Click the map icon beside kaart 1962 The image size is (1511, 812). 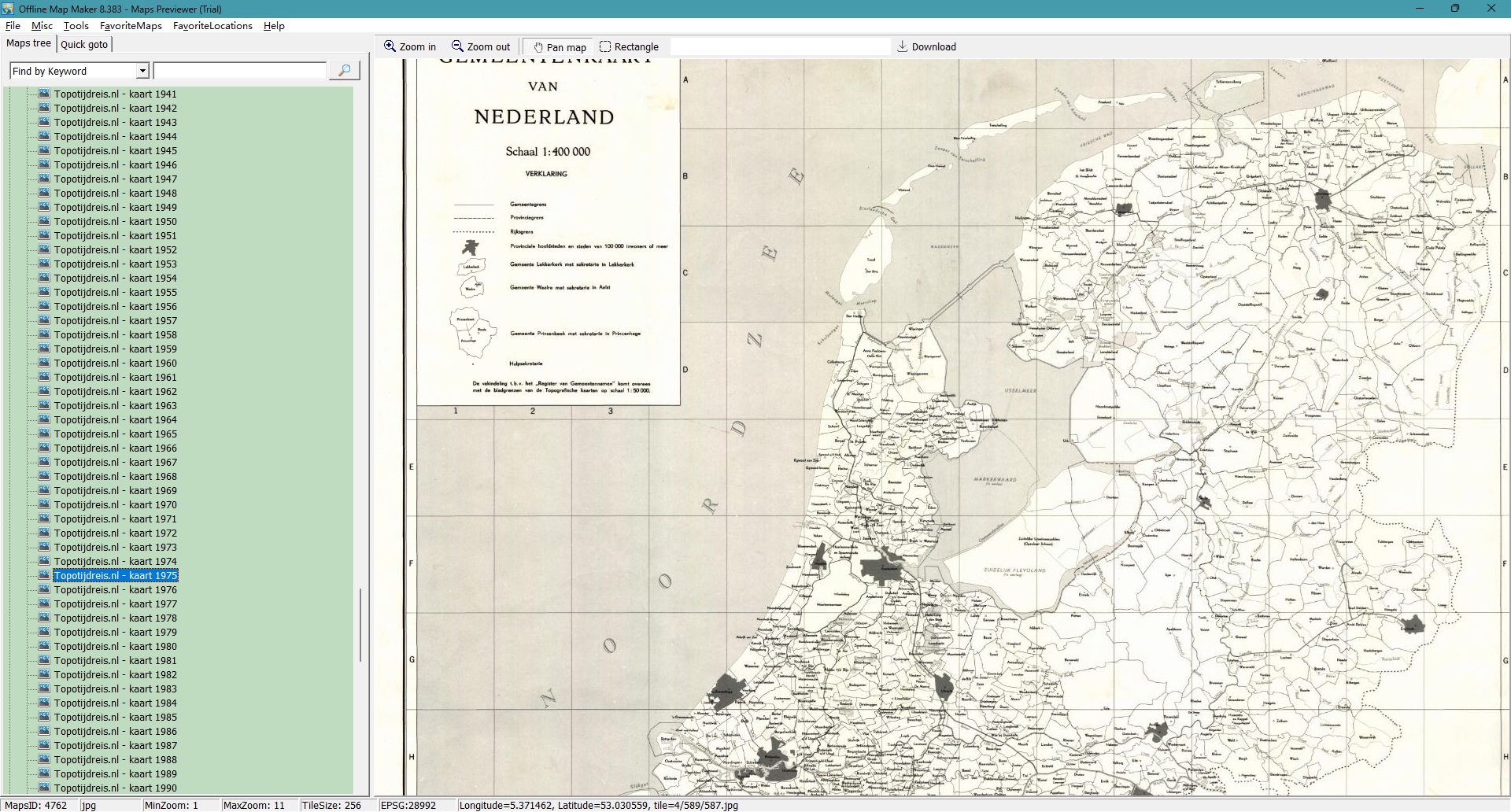click(x=44, y=391)
